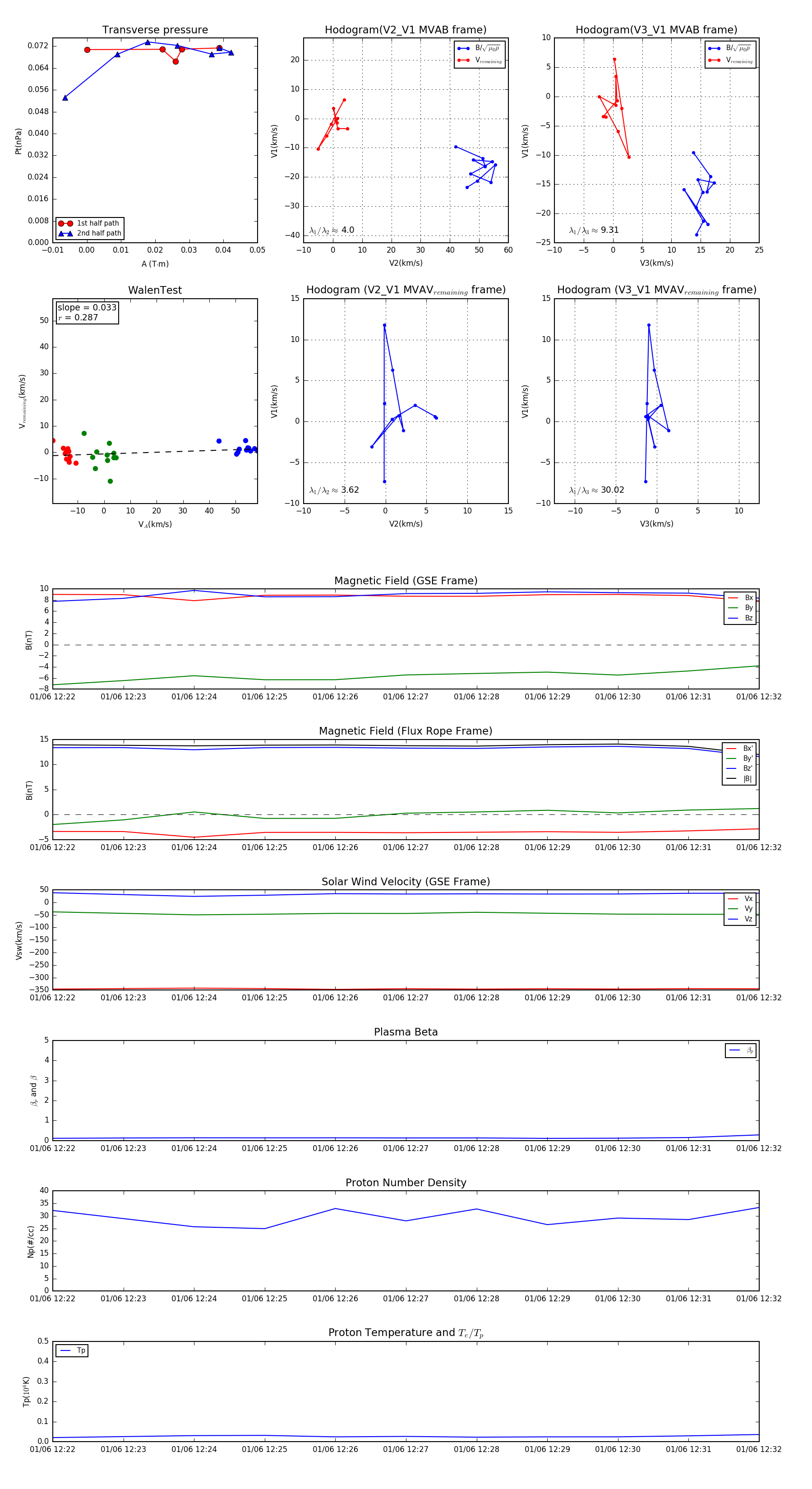812x1489 pixels.
Task: Click the 'Solar Wind Velocity (GSE Frame)' title
Action: tap(406, 882)
